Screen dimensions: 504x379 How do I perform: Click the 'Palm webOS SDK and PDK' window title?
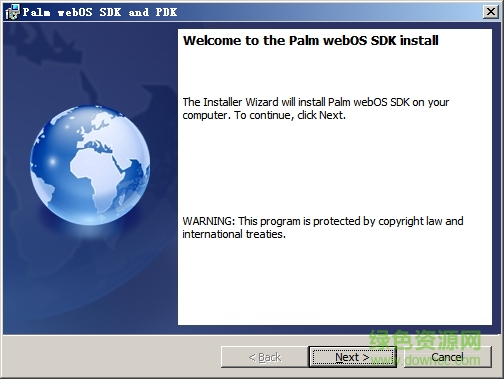(100, 12)
